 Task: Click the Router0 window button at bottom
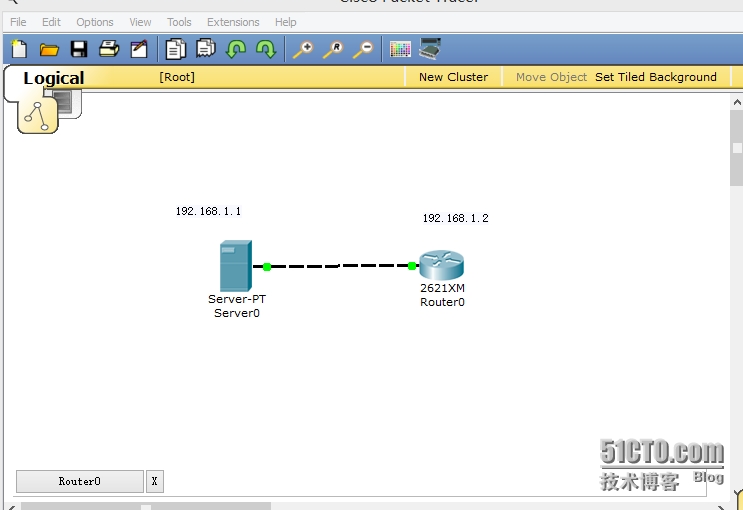coord(80,481)
